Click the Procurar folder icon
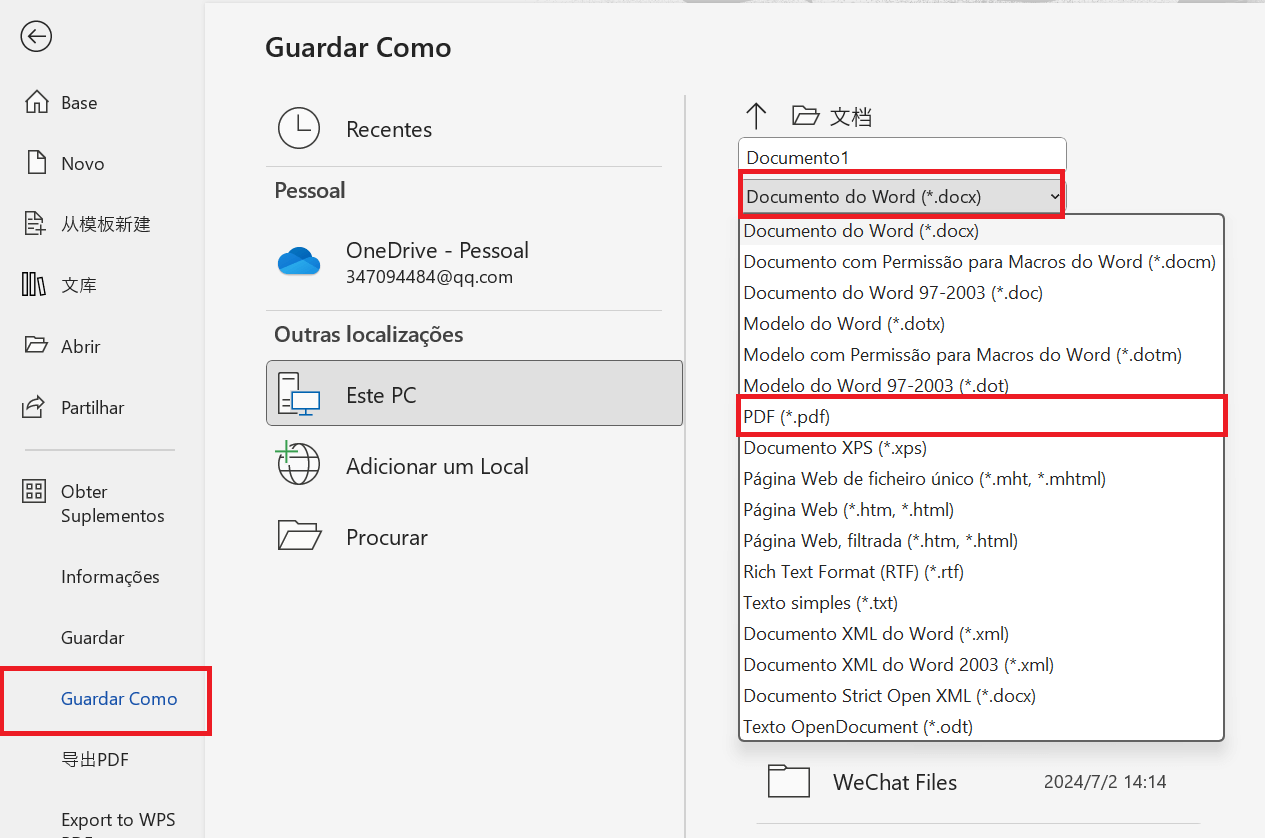The height and width of the screenshot is (838, 1265). (x=298, y=536)
